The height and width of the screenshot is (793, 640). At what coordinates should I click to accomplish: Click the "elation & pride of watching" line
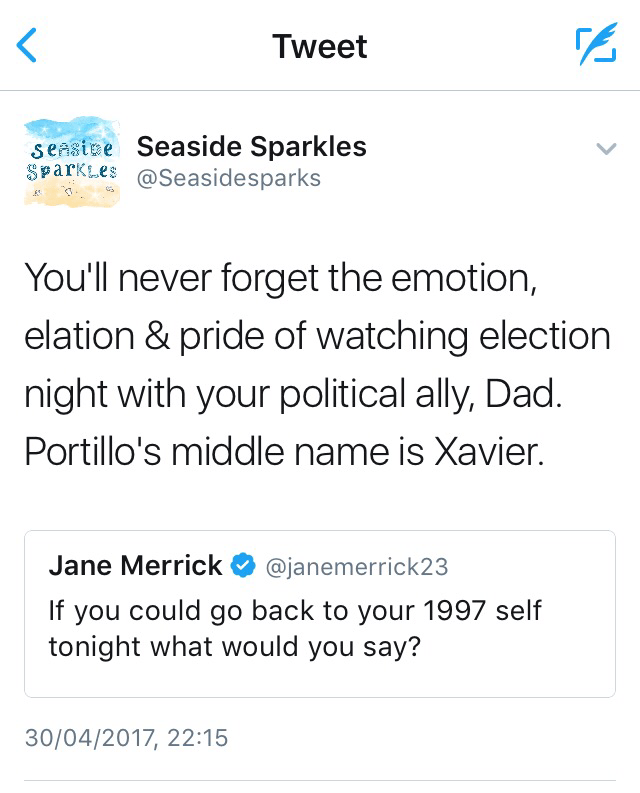(x=316, y=337)
